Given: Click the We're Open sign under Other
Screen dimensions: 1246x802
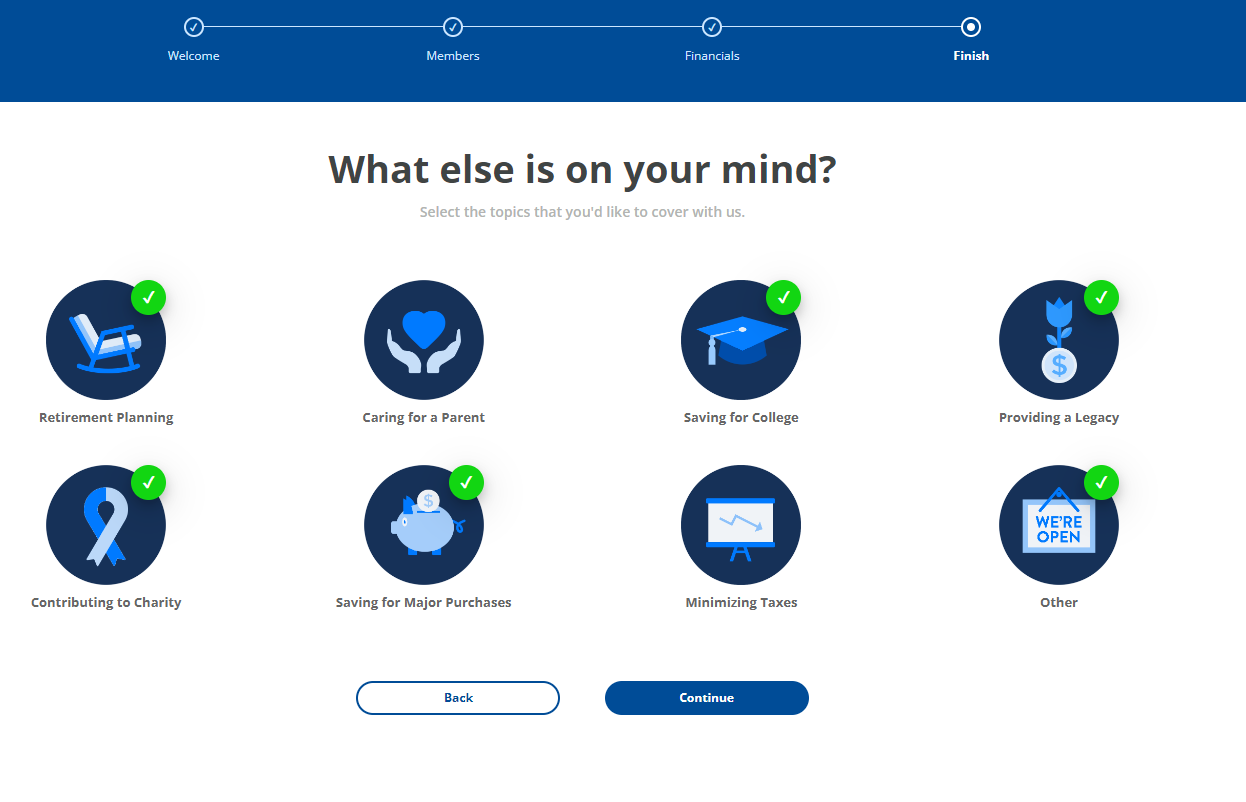Looking at the screenshot, I should [x=1059, y=524].
